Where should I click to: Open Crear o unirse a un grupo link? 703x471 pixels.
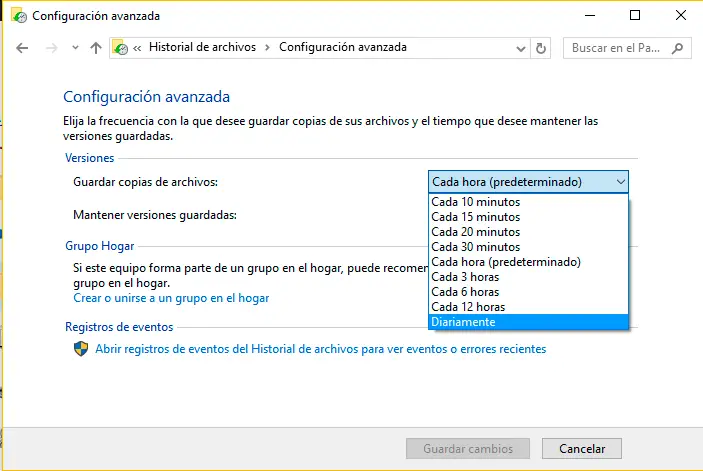pyautogui.click(x=171, y=298)
